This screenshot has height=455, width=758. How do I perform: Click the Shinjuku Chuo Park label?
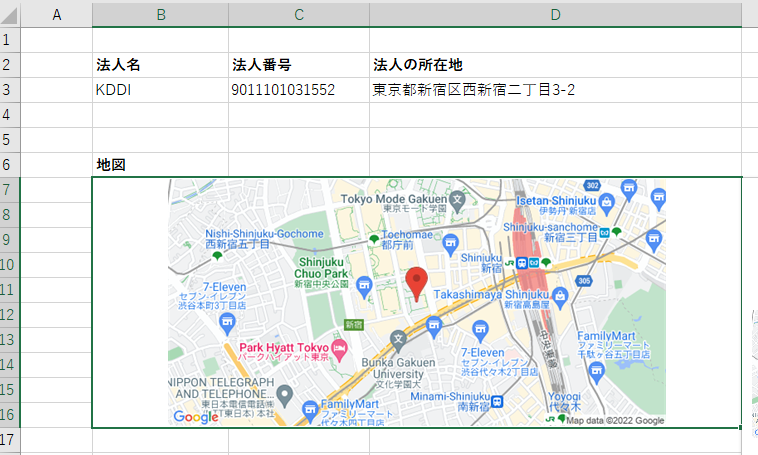tap(321, 270)
